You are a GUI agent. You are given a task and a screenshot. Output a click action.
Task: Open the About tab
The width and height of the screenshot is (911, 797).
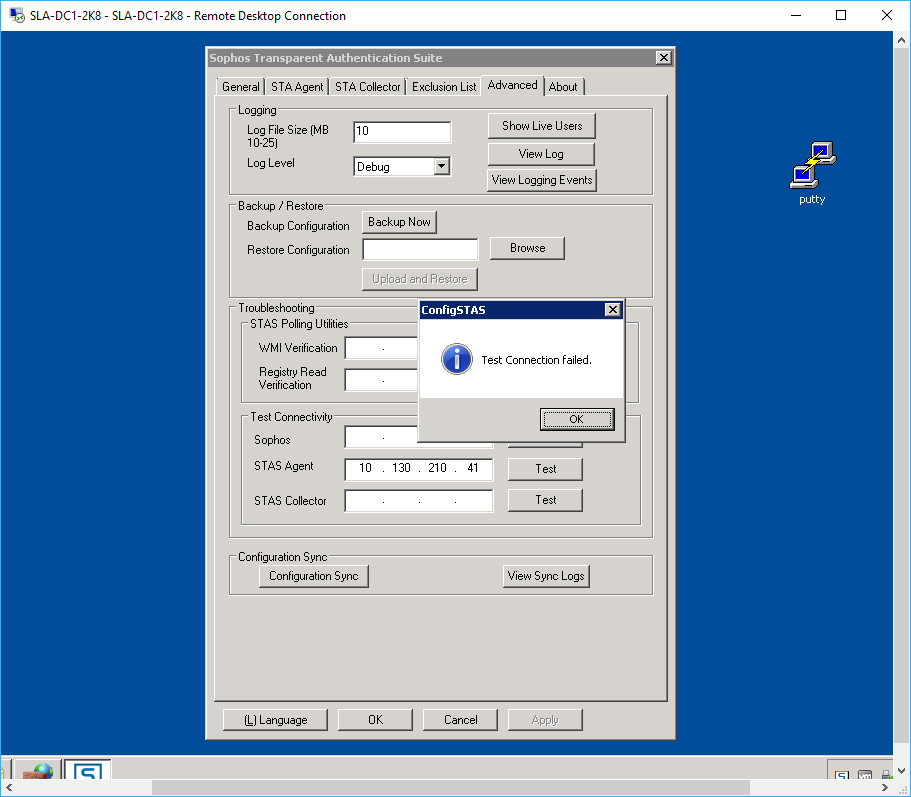tap(563, 87)
